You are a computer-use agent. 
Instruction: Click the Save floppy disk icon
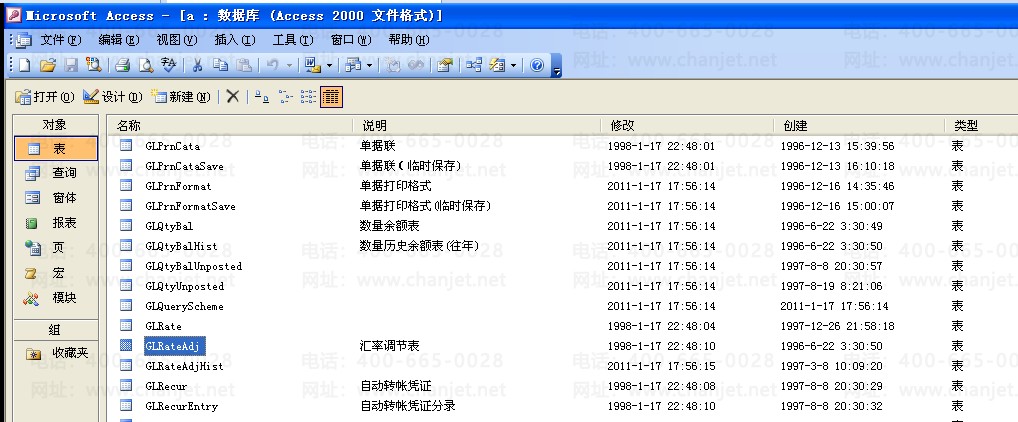(x=71, y=65)
